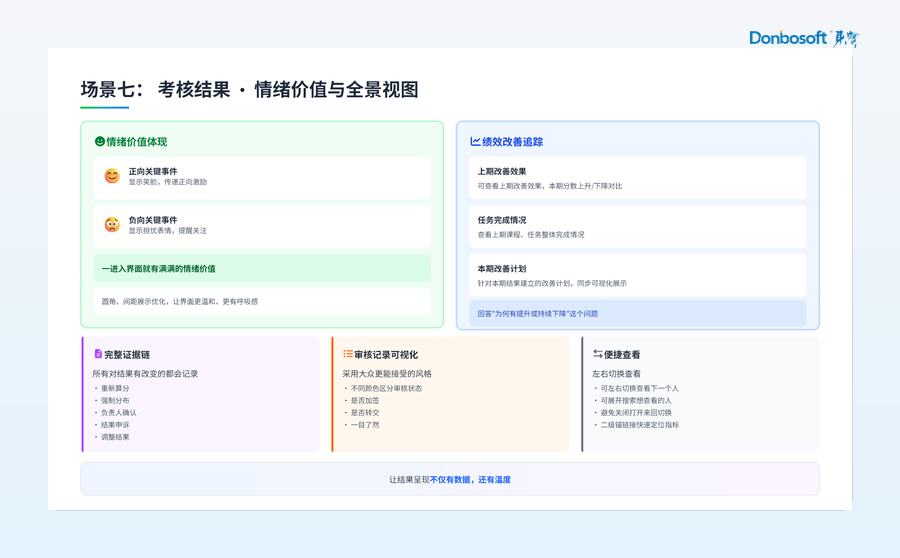
Task: Click the worried face emoji for 负向关键事件
Action: pyautogui.click(x=112, y=224)
